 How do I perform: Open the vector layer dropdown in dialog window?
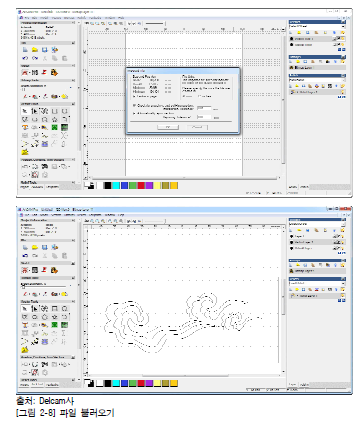[x=344, y=26]
